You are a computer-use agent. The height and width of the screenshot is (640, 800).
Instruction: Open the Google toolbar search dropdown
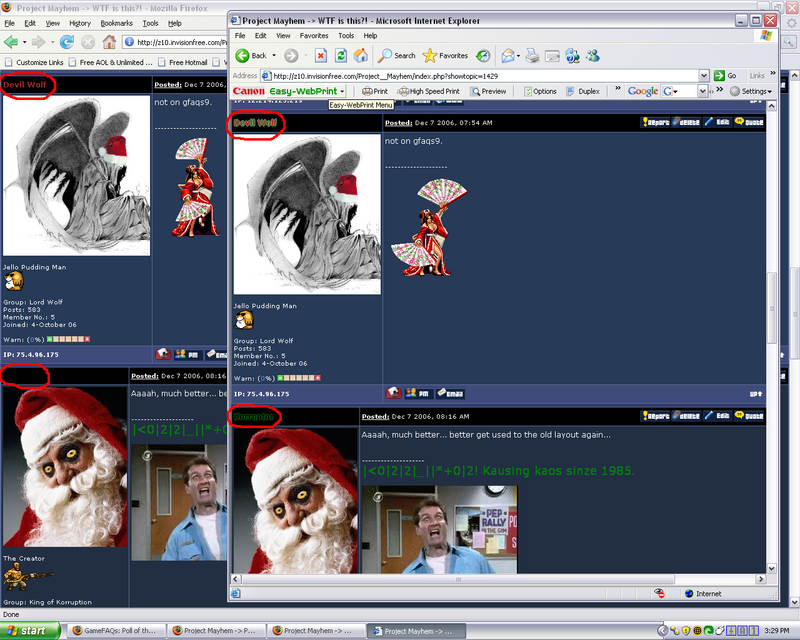pos(703,91)
